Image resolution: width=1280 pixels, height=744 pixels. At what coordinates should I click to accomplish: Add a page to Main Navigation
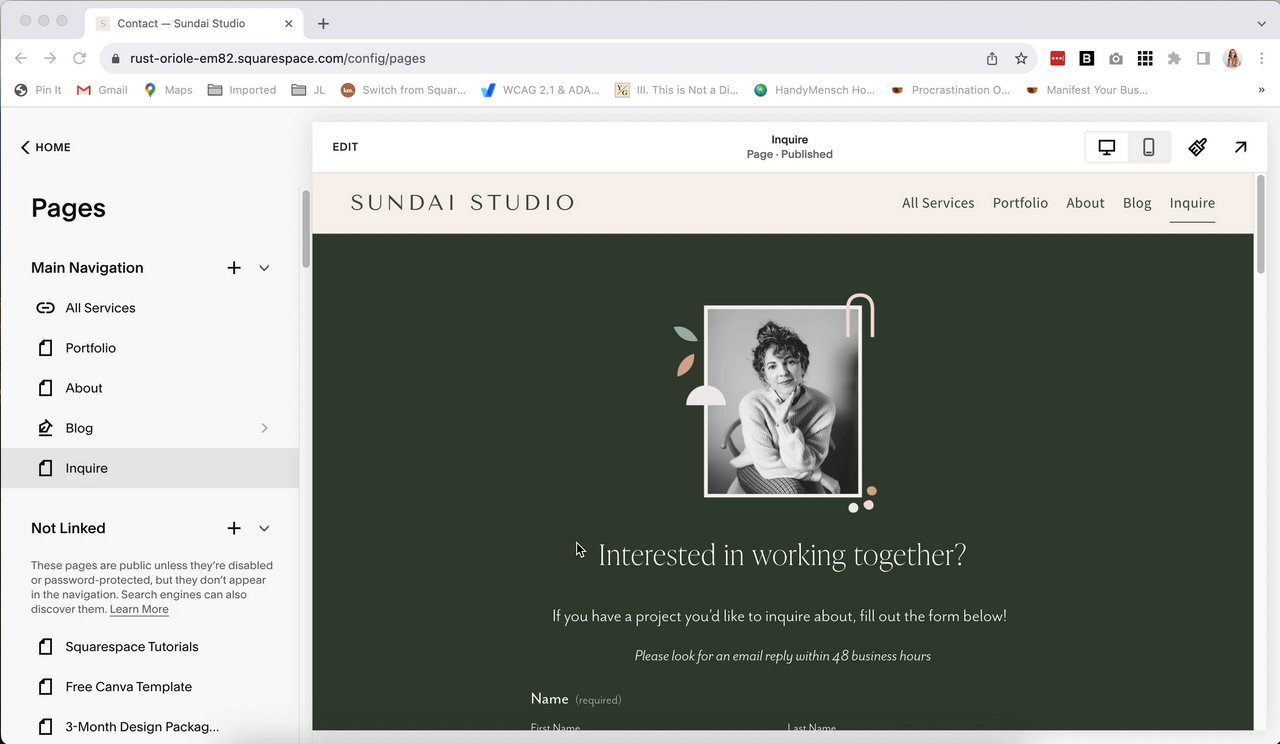(234, 268)
